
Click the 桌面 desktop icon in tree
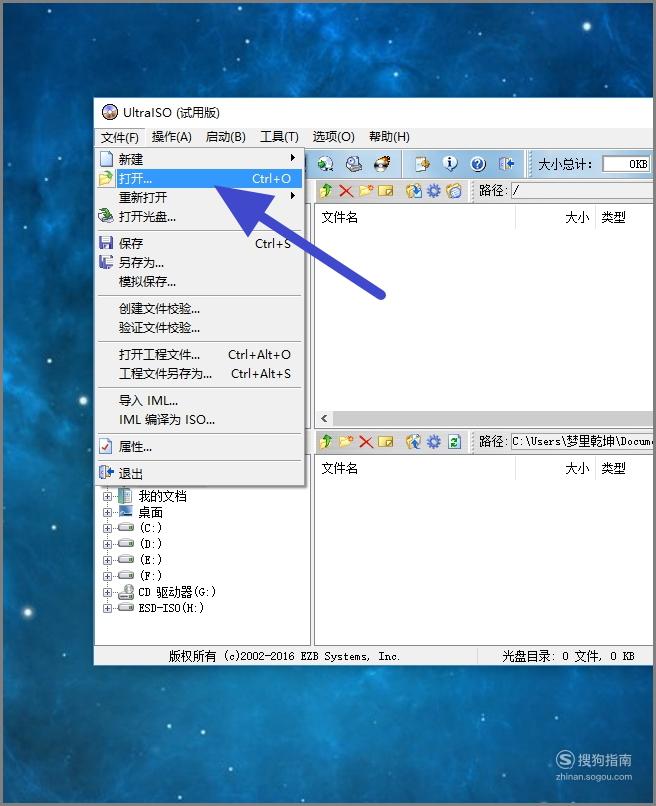click(x=126, y=512)
